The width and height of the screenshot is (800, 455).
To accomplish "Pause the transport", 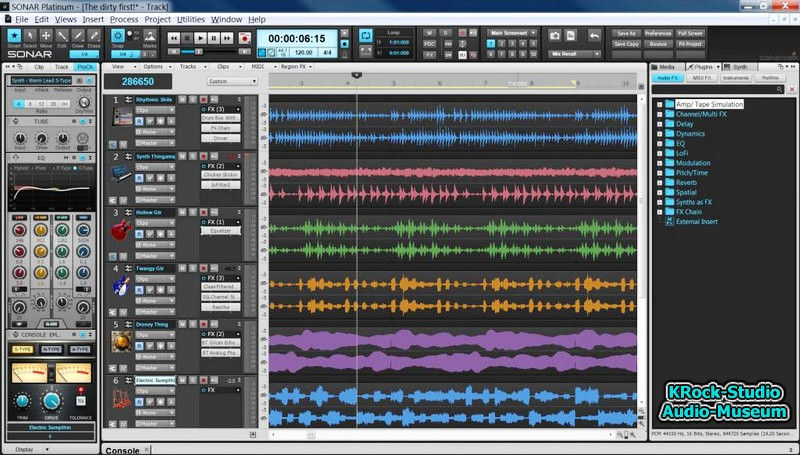I will point(214,38).
